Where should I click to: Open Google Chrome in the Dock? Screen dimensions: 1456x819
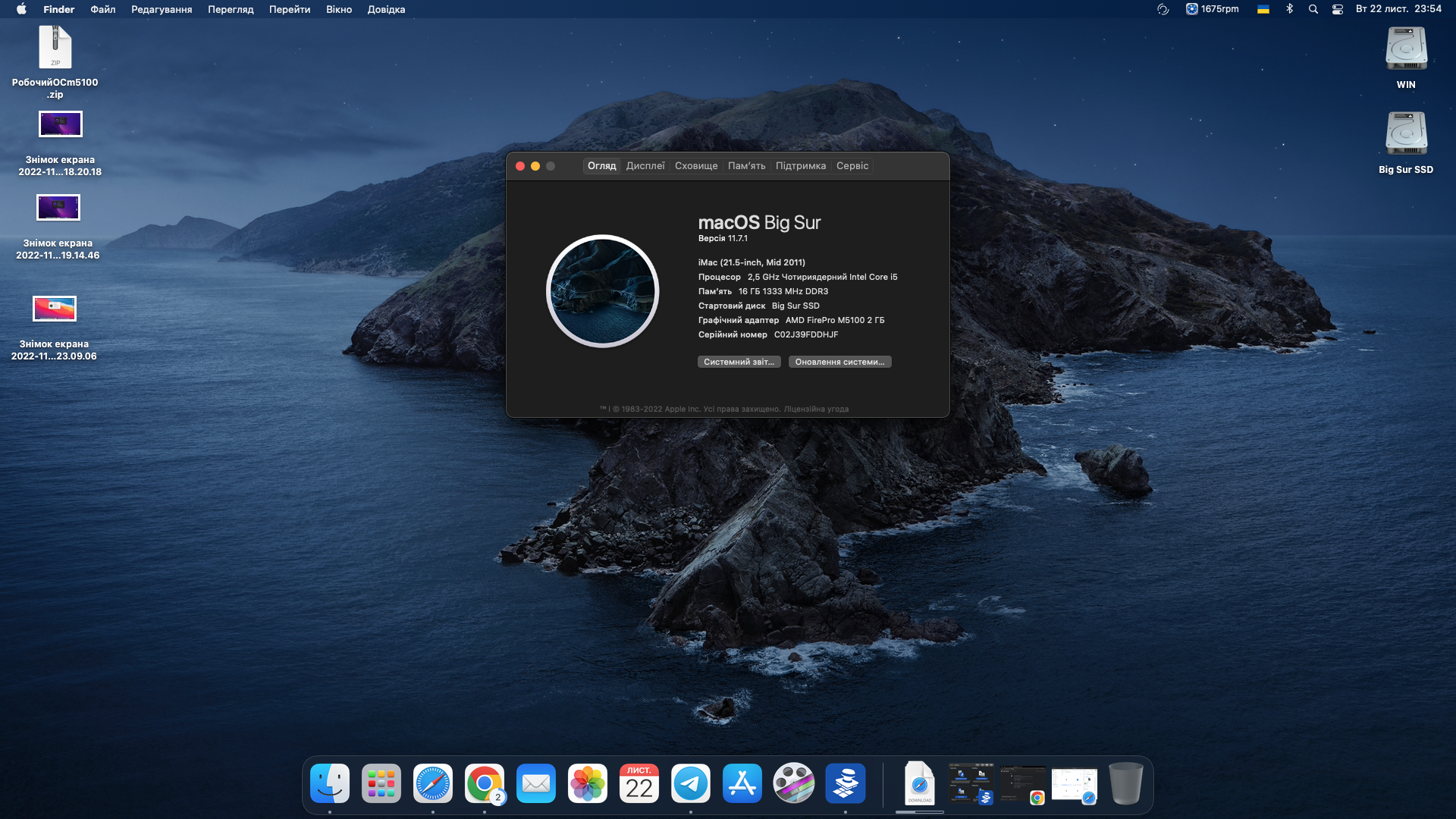click(485, 783)
